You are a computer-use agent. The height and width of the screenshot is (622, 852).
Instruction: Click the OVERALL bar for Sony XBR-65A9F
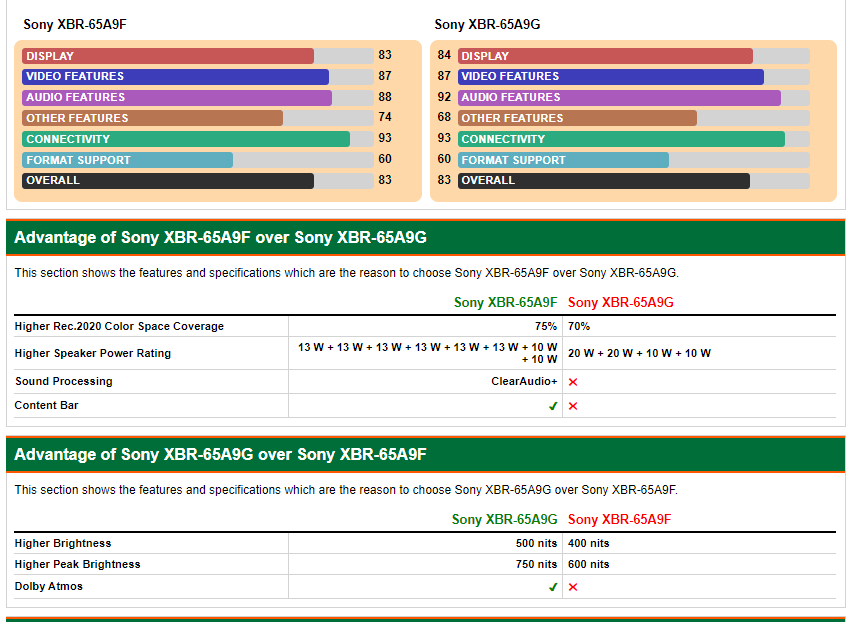point(198,180)
